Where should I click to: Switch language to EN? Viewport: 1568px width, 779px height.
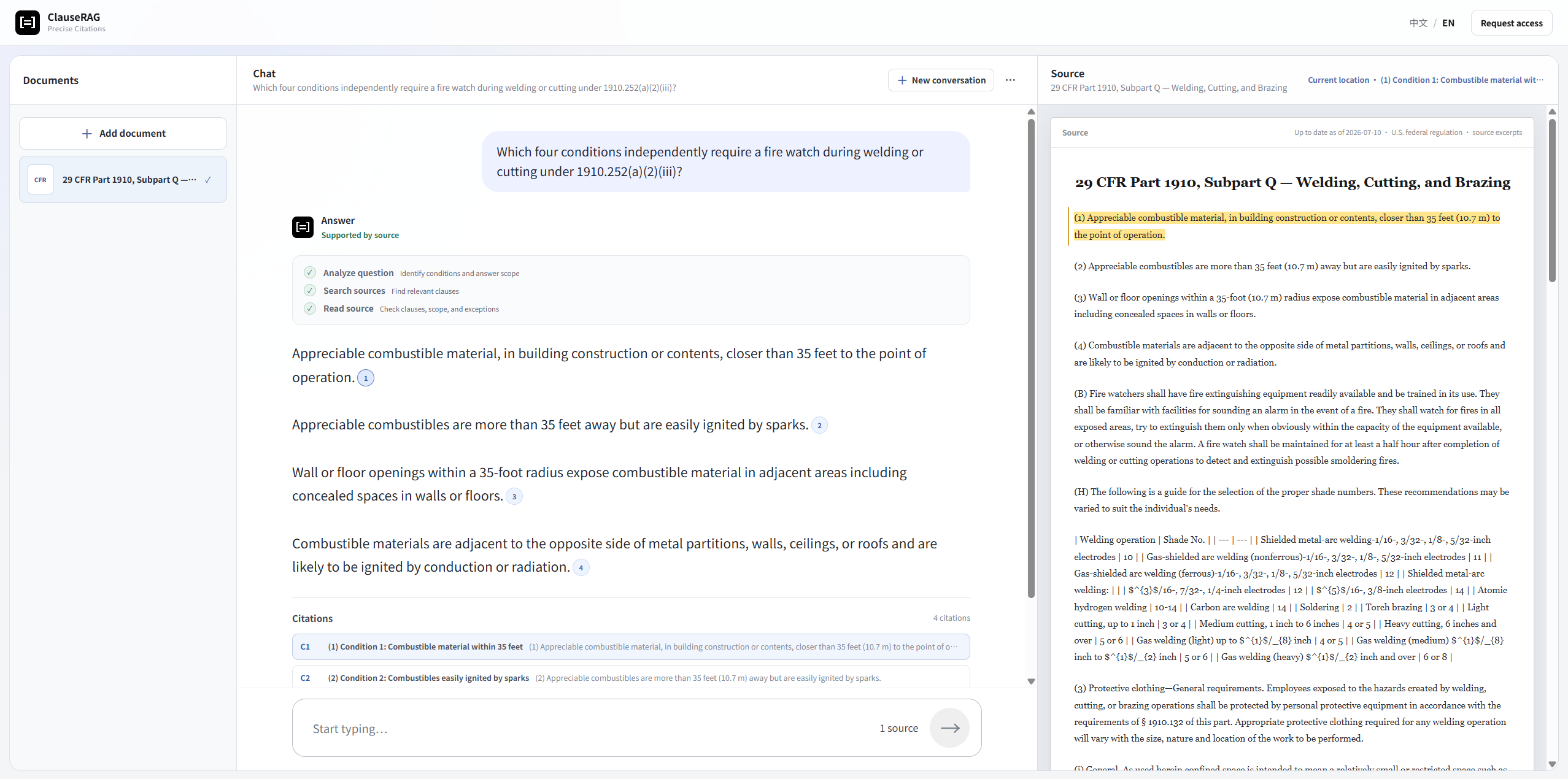pos(1448,23)
